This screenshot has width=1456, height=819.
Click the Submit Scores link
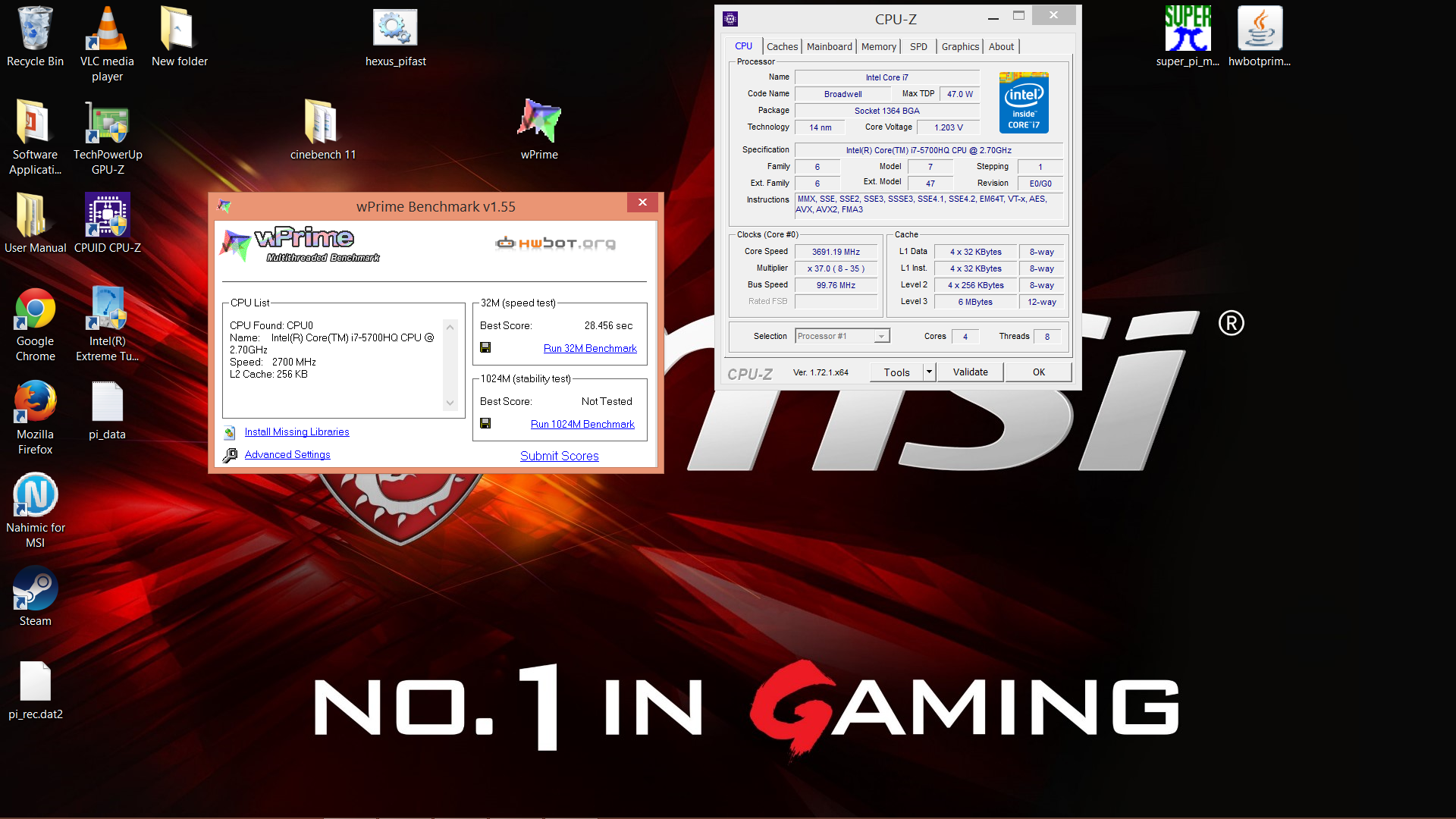point(560,456)
